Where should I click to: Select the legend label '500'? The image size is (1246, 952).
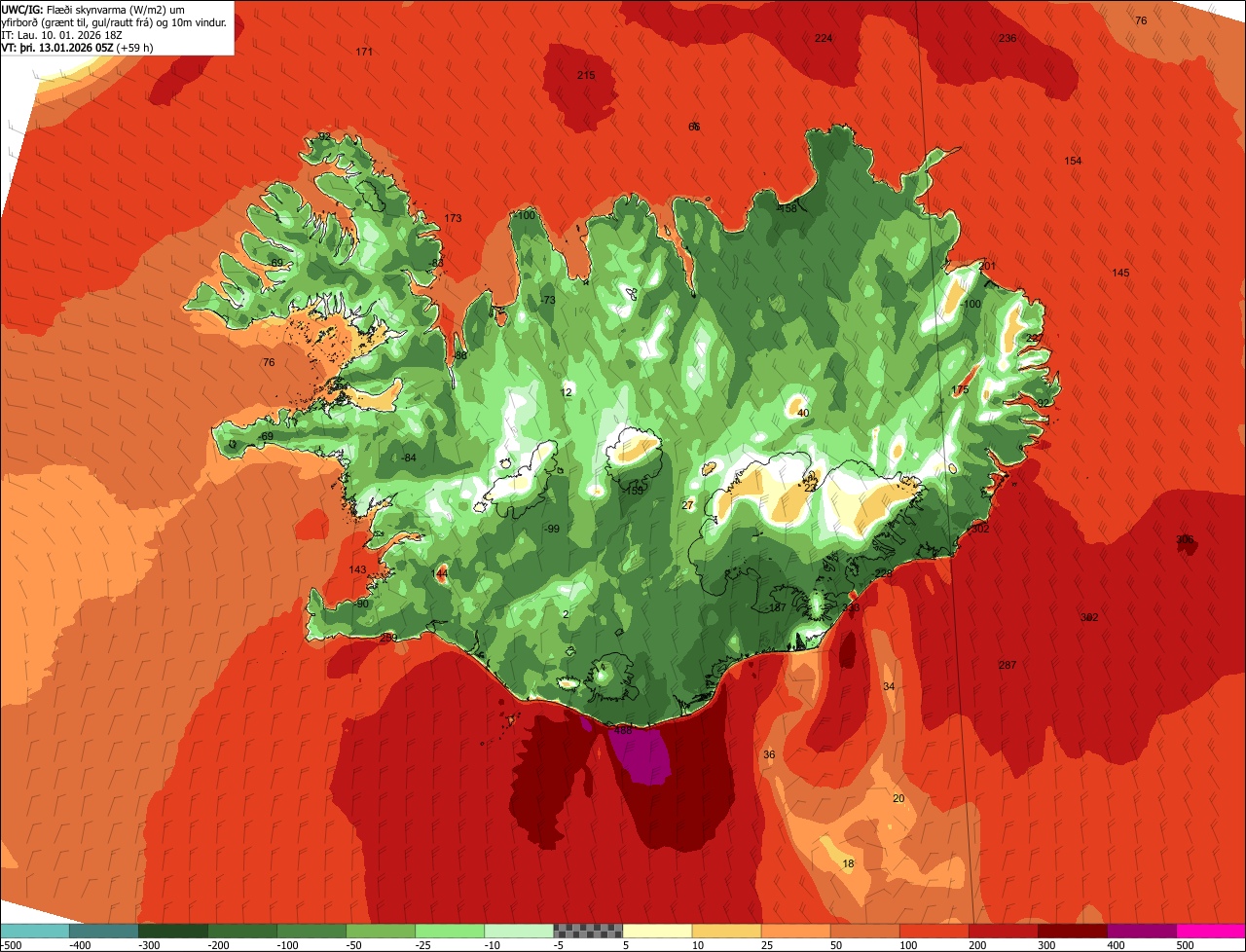pyautogui.click(x=1184, y=944)
